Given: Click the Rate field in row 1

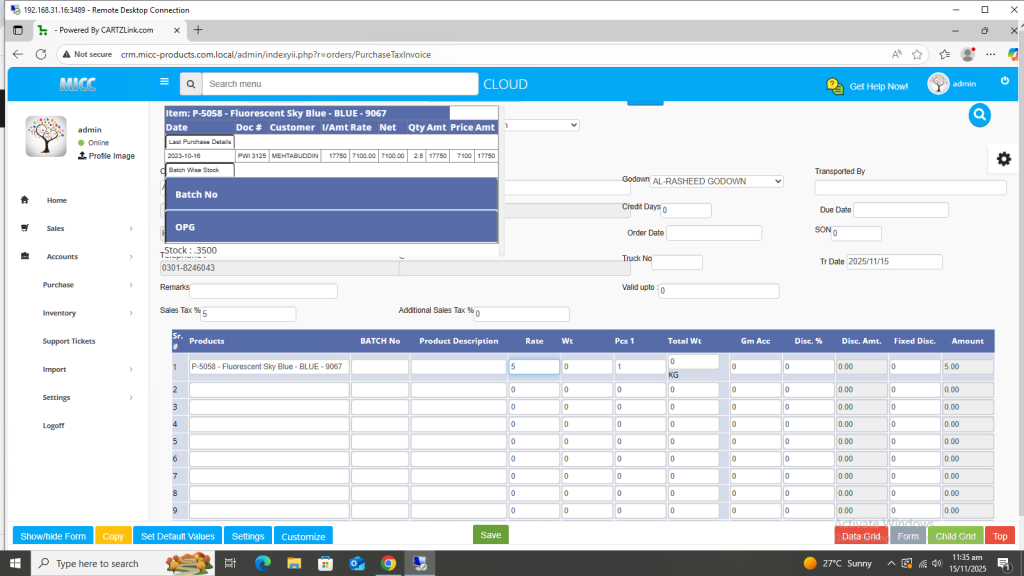Looking at the screenshot, I should click(x=534, y=367).
